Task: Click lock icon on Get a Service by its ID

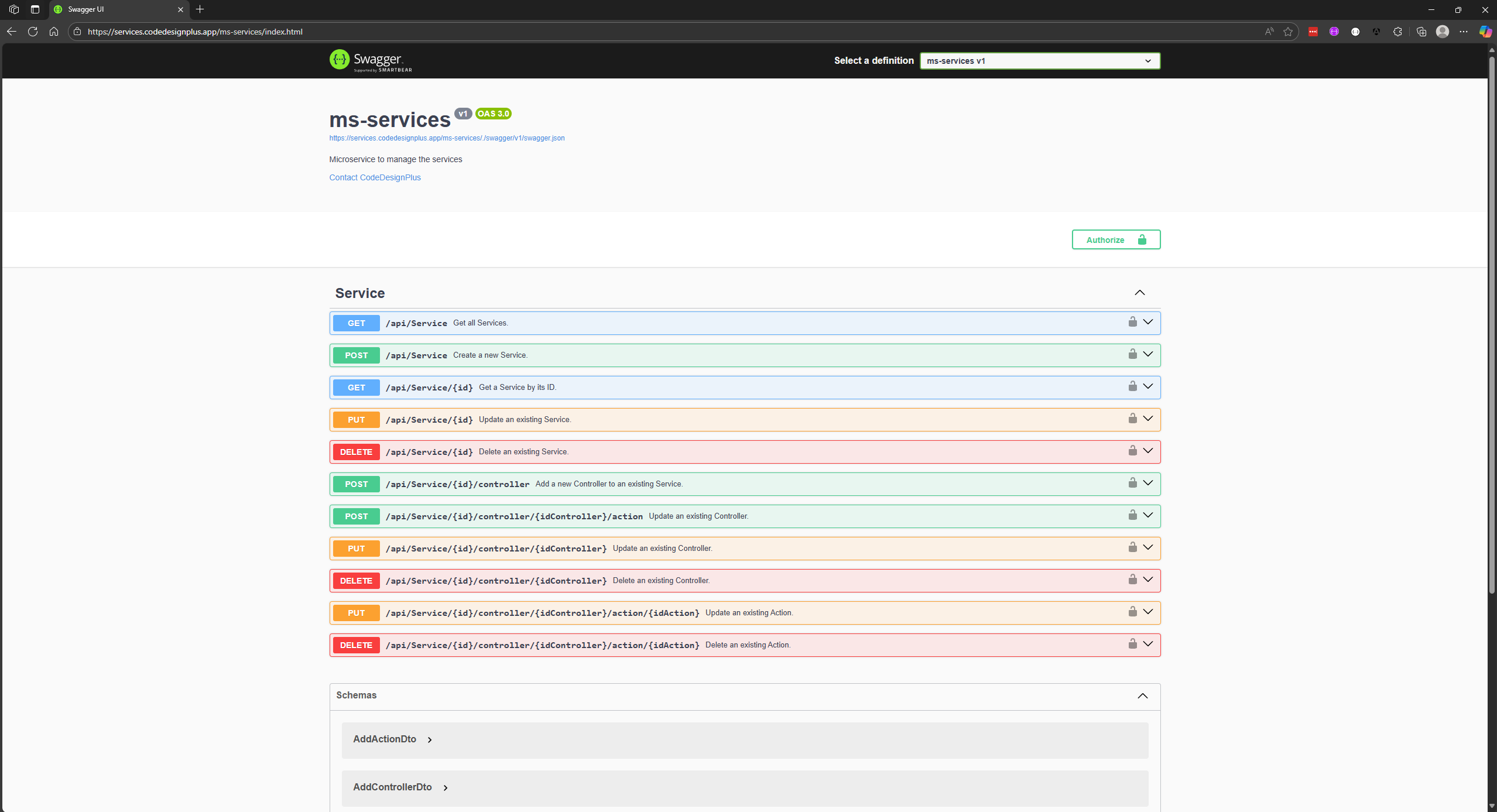Action: click(1132, 386)
